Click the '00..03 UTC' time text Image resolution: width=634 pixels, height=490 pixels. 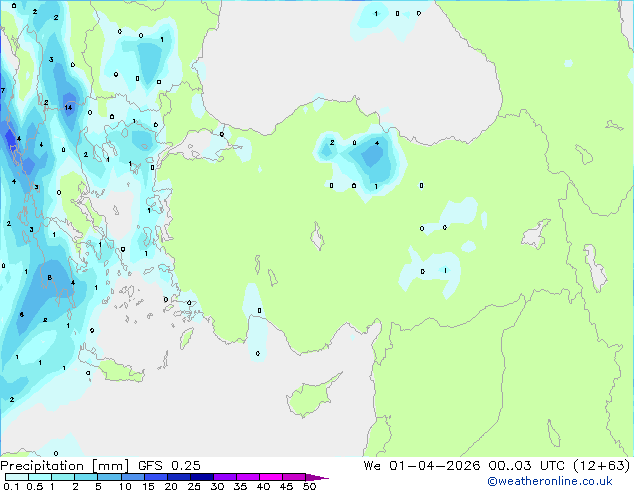click(526, 466)
